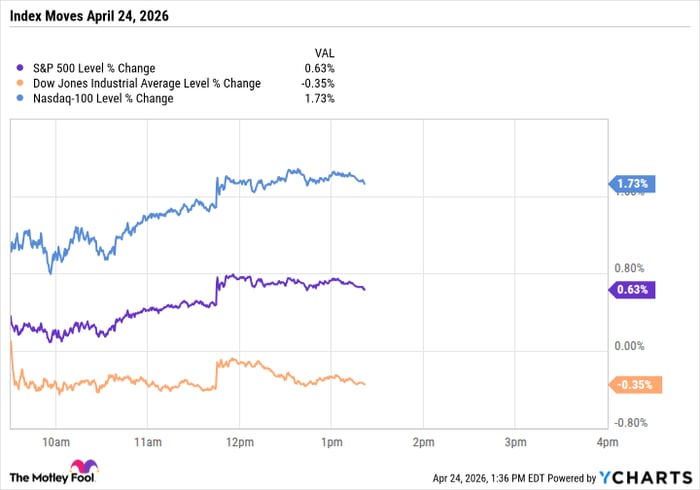This screenshot has height=490, width=700.
Task: Click the blue 1.73% value flag
Action: (632, 184)
